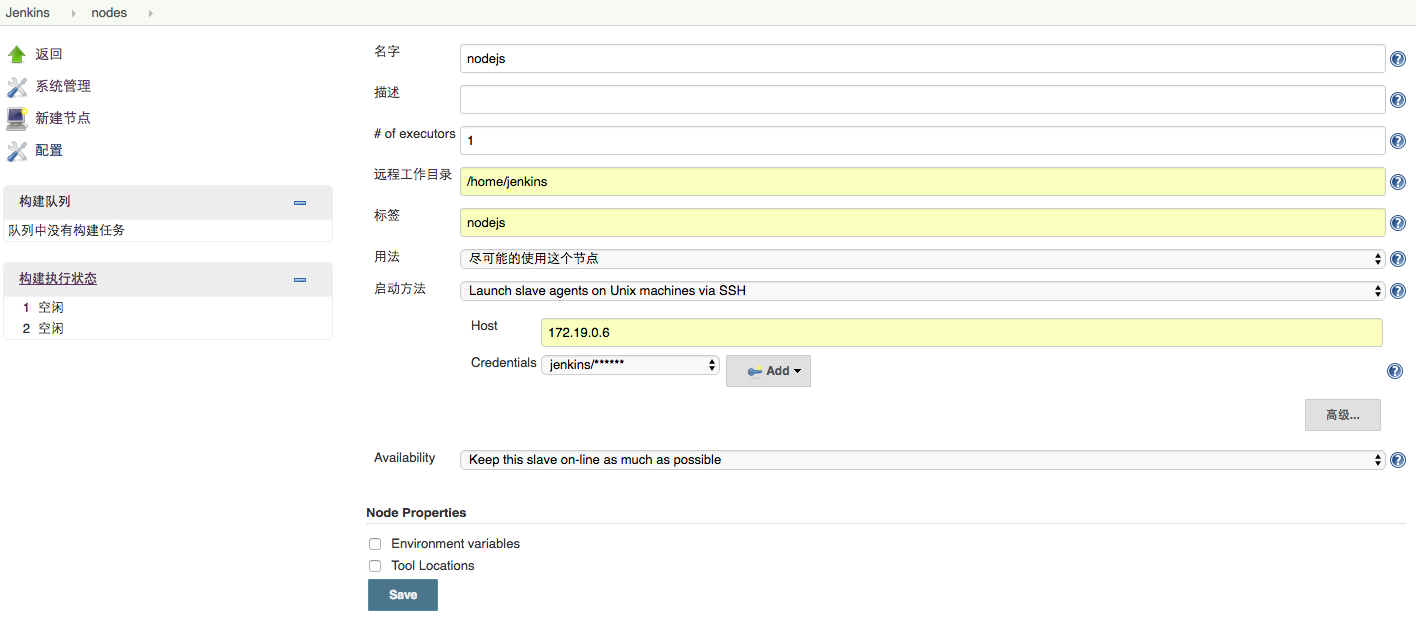Click the 队列中没有构建任务 text
The height and width of the screenshot is (623, 1416).
click(67, 230)
